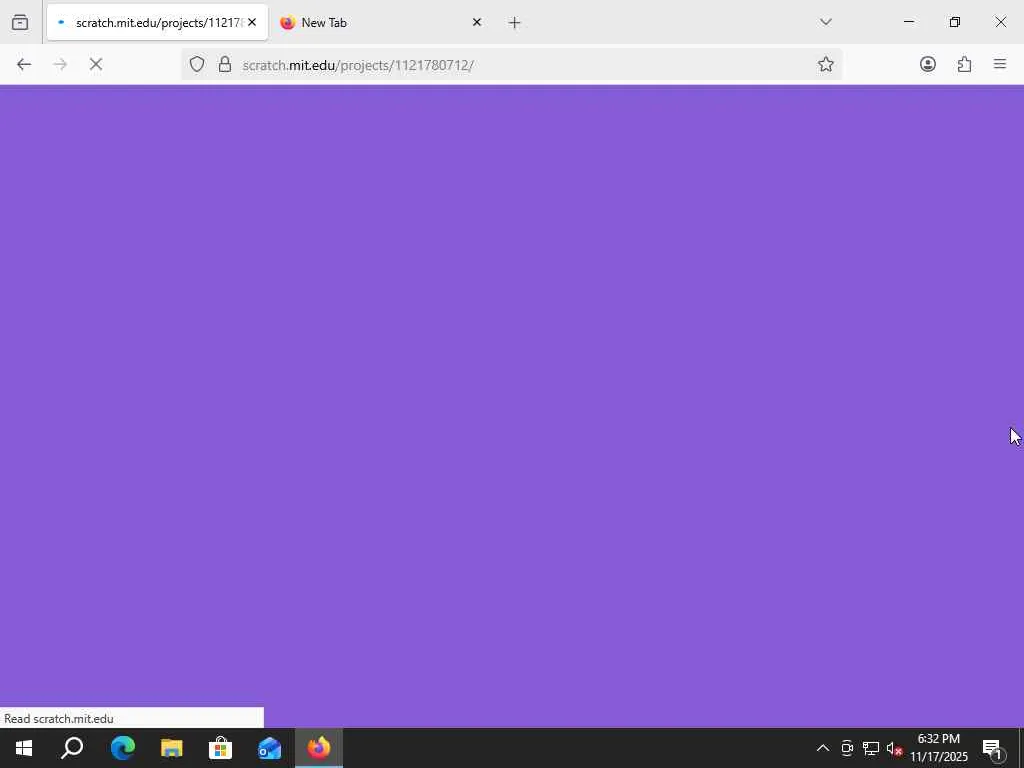1024x768 pixels.
Task: Switch to the scratch.mit.edu projects tab
Action: (x=157, y=22)
